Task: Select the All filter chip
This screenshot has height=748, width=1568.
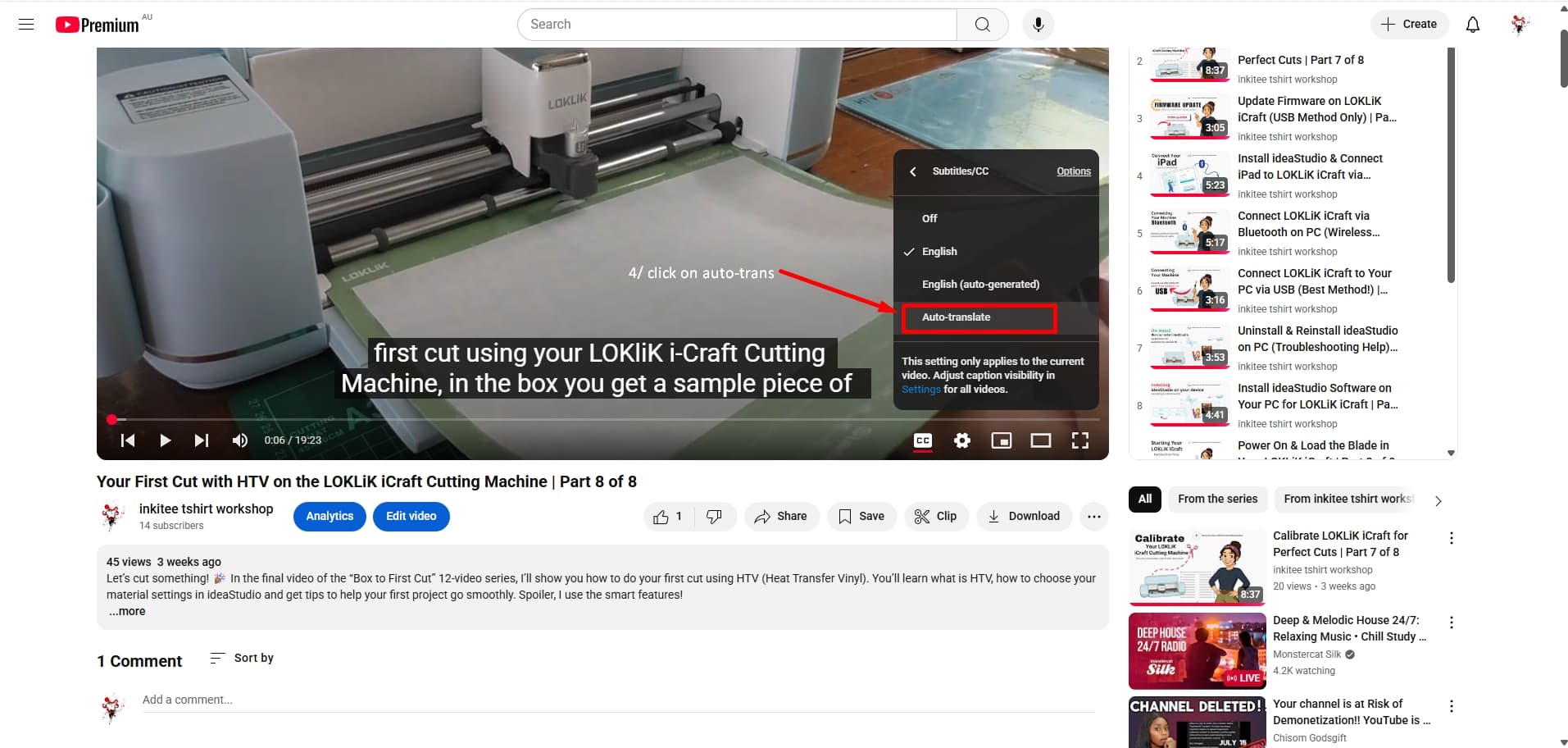Action: click(x=1145, y=499)
